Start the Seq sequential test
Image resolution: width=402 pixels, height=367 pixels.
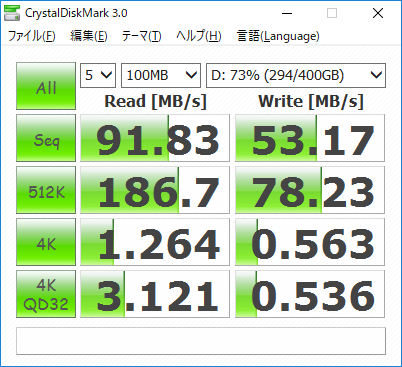coord(46,138)
